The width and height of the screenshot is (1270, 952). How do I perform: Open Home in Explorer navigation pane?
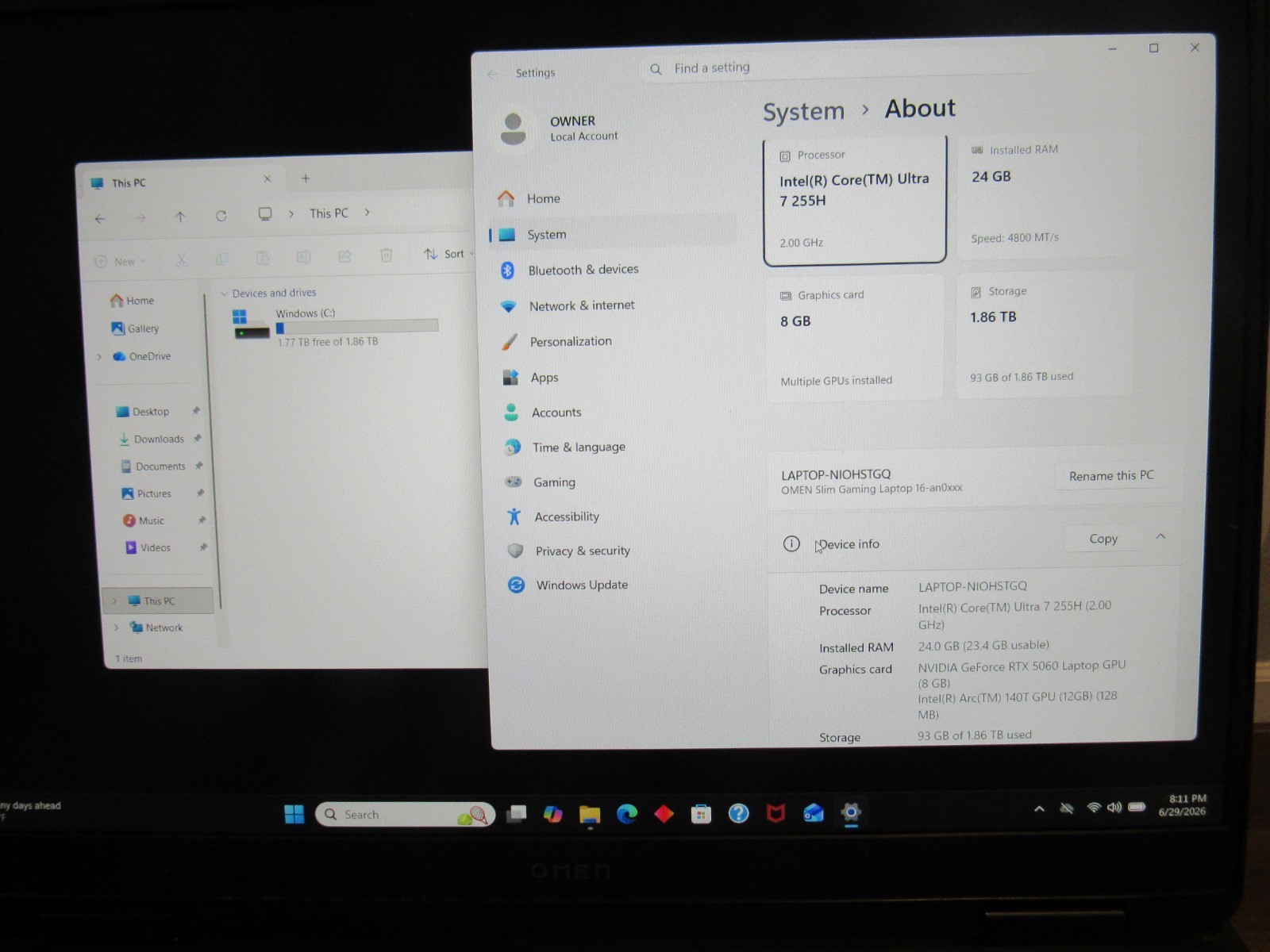click(133, 301)
